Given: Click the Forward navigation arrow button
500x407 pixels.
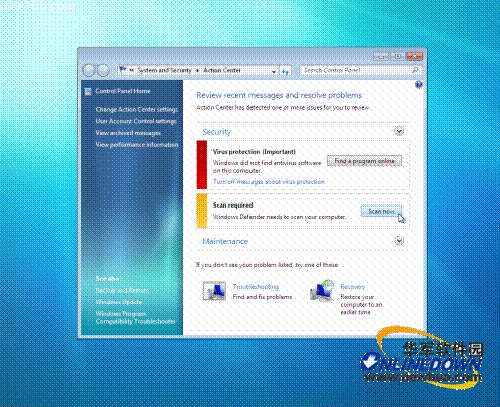Looking at the screenshot, I should pyautogui.click(x=103, y=70).
